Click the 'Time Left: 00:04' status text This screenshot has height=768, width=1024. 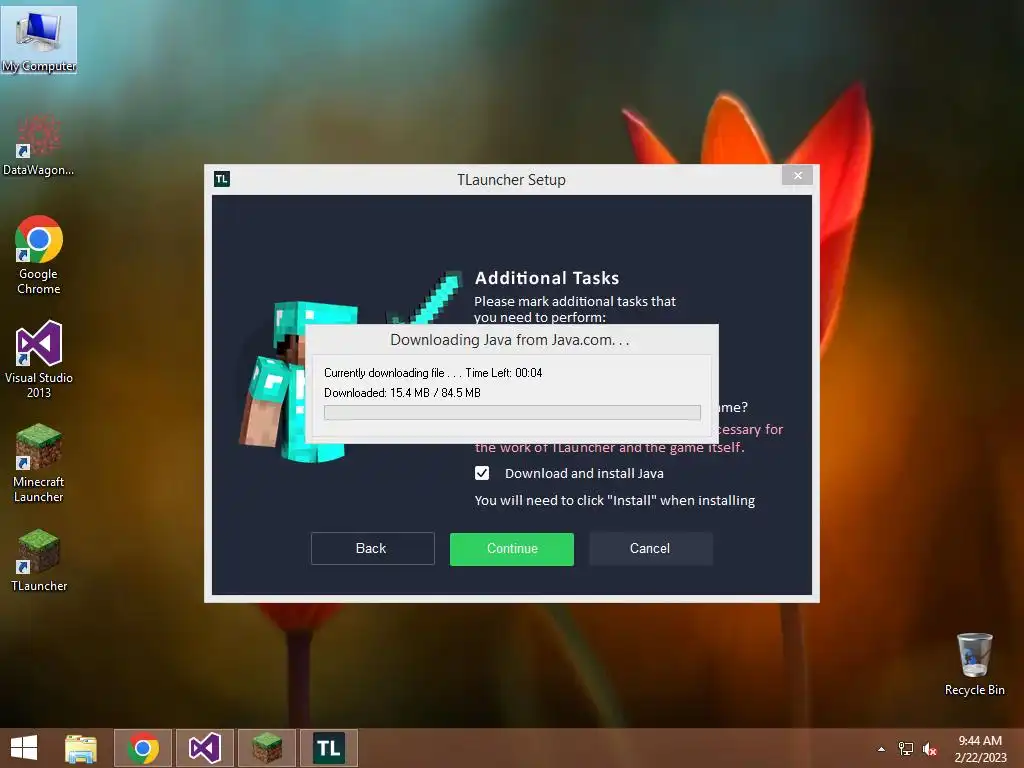pyautogui.click(x=504, y=373)
